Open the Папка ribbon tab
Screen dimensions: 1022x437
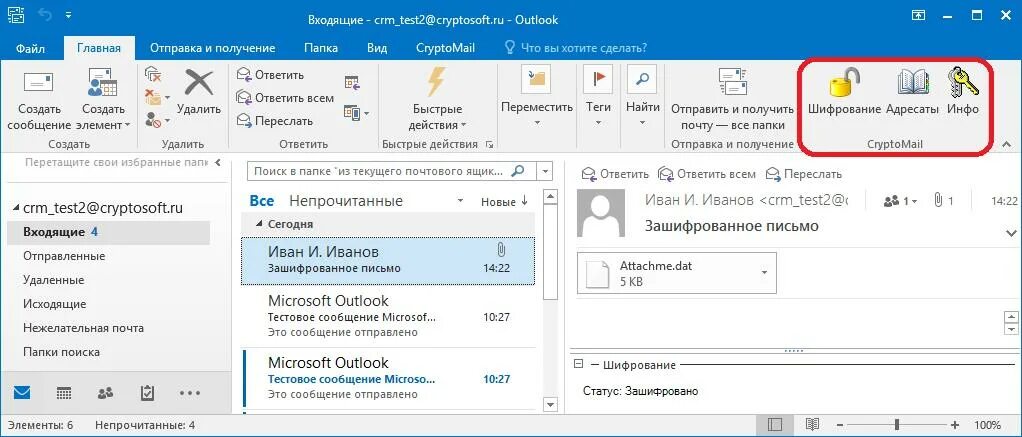tap(321, 48)
